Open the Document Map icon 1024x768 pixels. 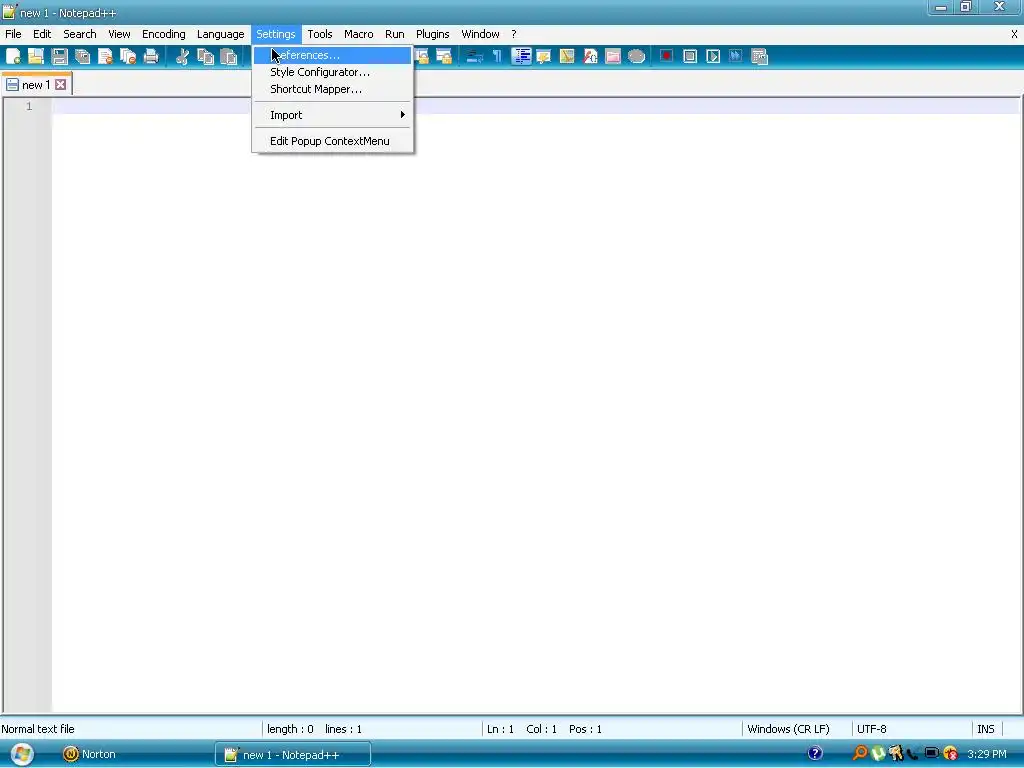[x=567, y=57]
